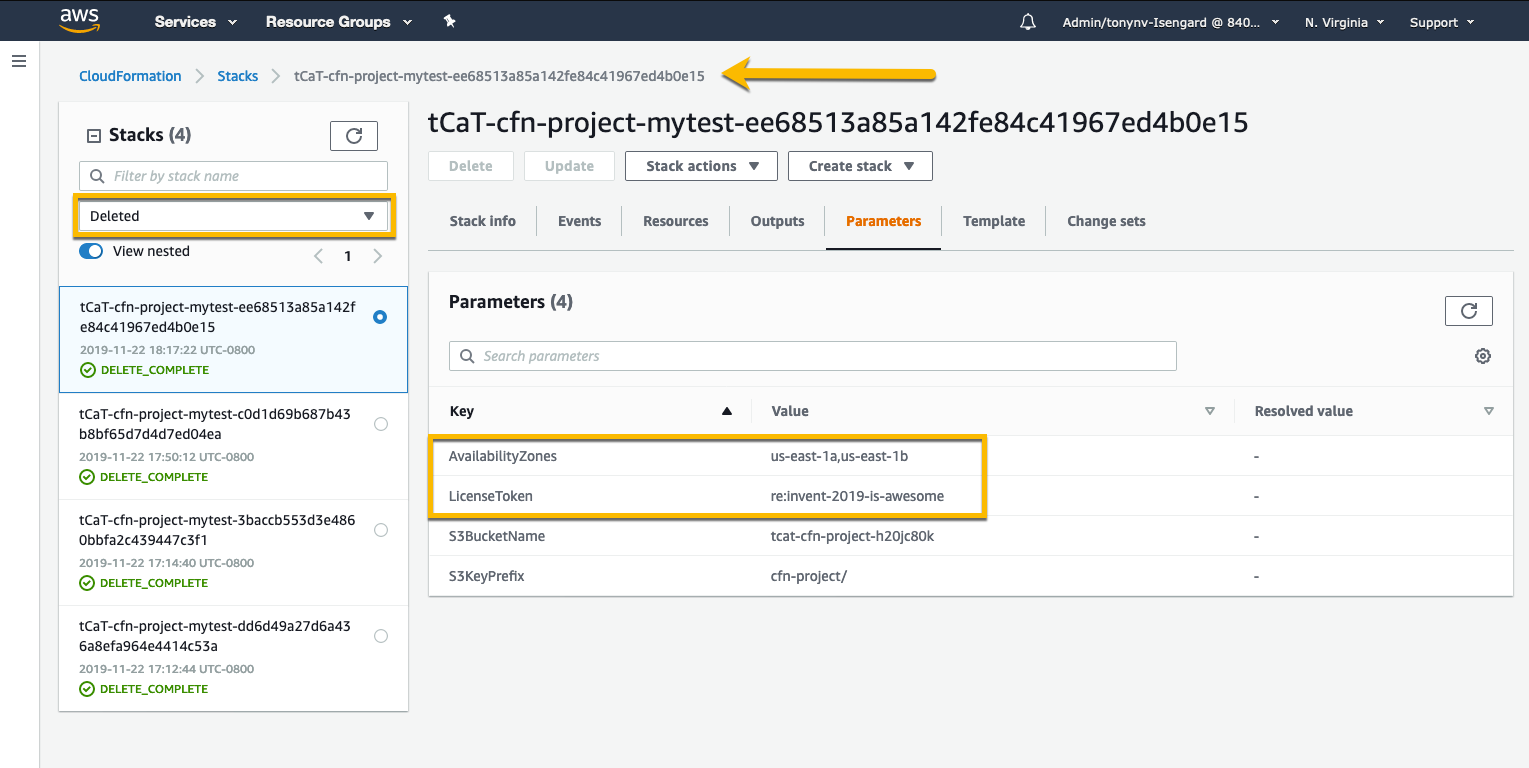
Task: Open the Resource Groups menu
Action: pos(339,21)
